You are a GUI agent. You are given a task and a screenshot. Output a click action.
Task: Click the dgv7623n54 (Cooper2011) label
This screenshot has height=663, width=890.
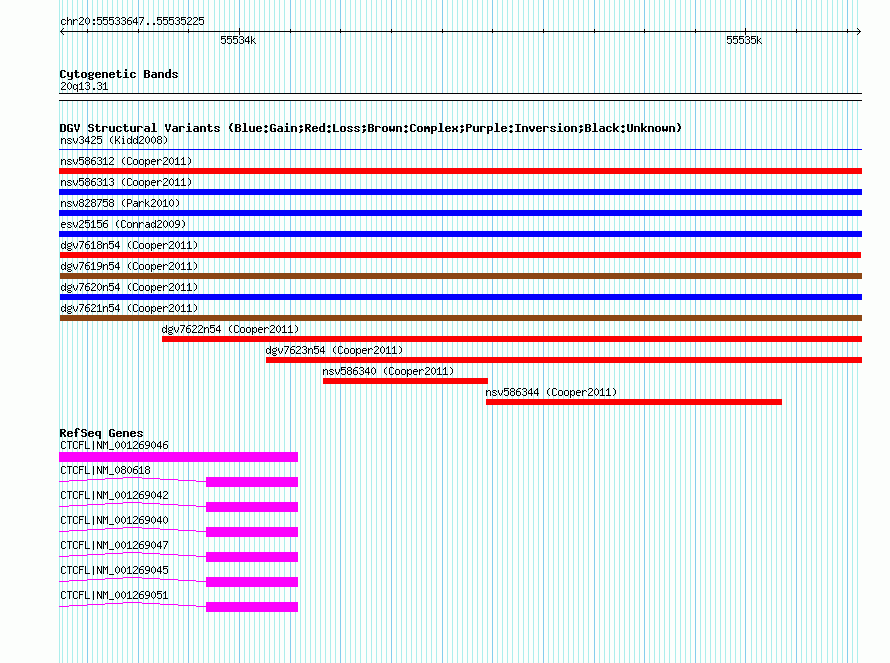[x=334, y=350]
